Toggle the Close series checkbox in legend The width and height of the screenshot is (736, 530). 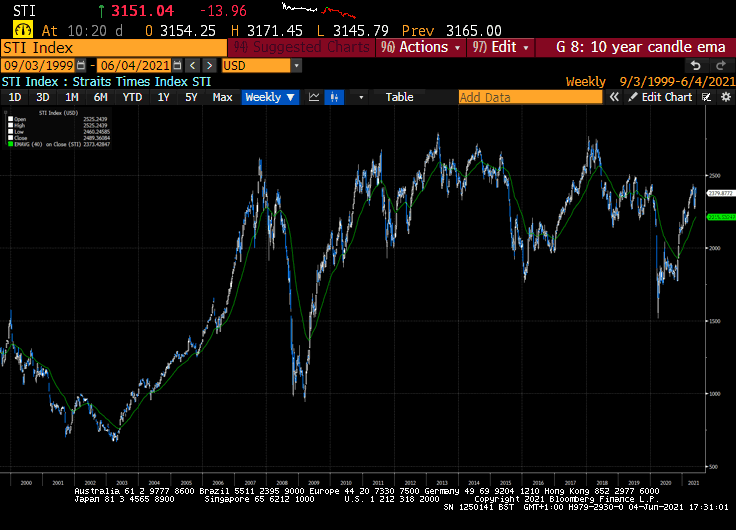(x=10, y=138)
